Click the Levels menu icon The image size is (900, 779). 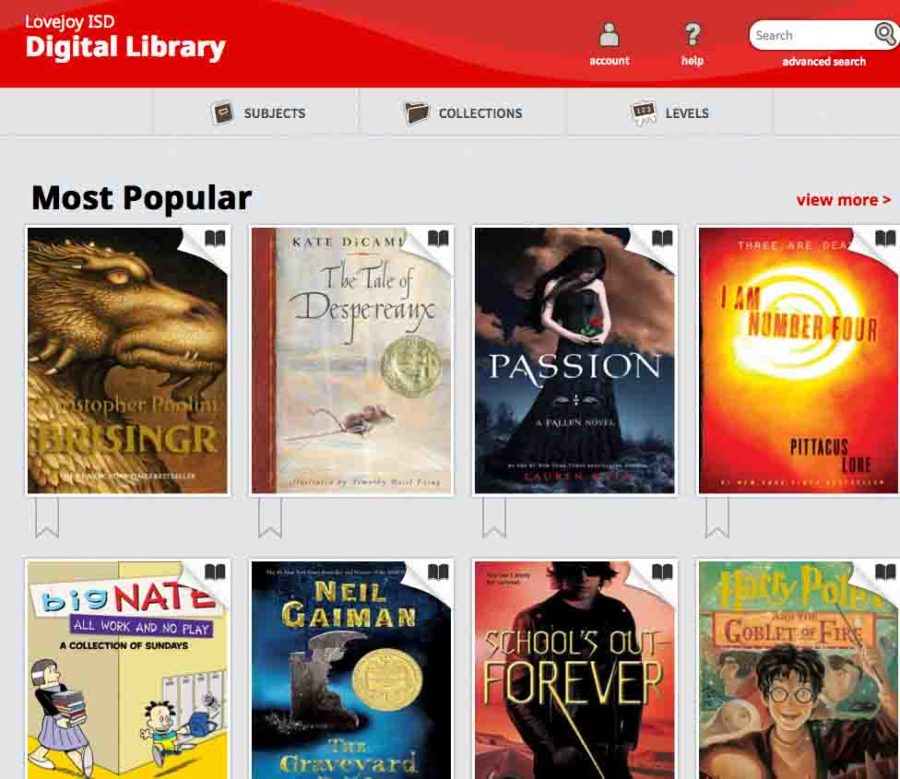click(x=643, y=113)
